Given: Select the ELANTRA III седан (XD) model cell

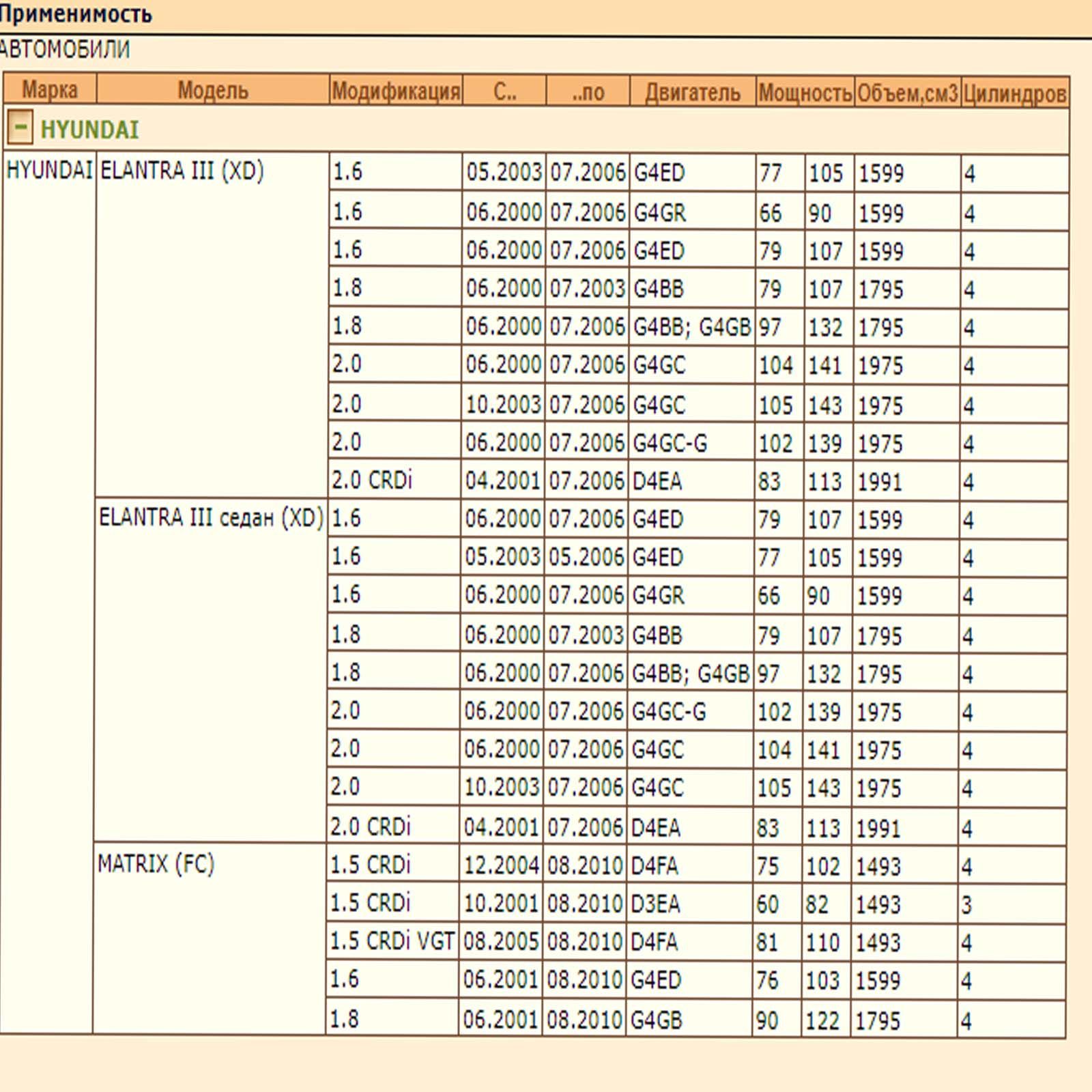Looking at the screenshot, I should [210, 670].
